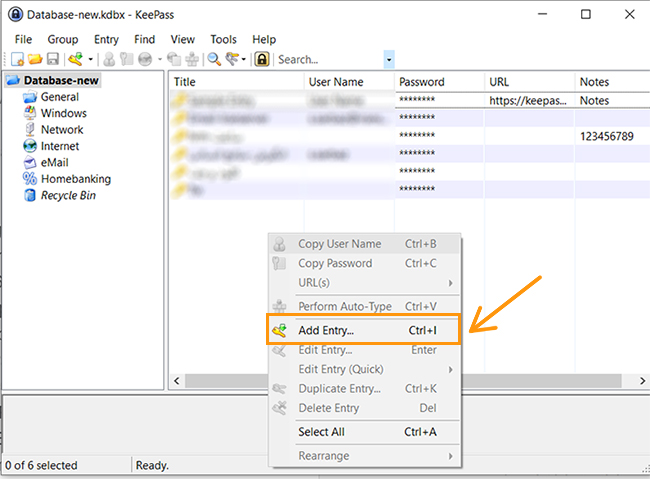Open the Search field dropdown arrow
650x479 pixels.
[389, 60]
